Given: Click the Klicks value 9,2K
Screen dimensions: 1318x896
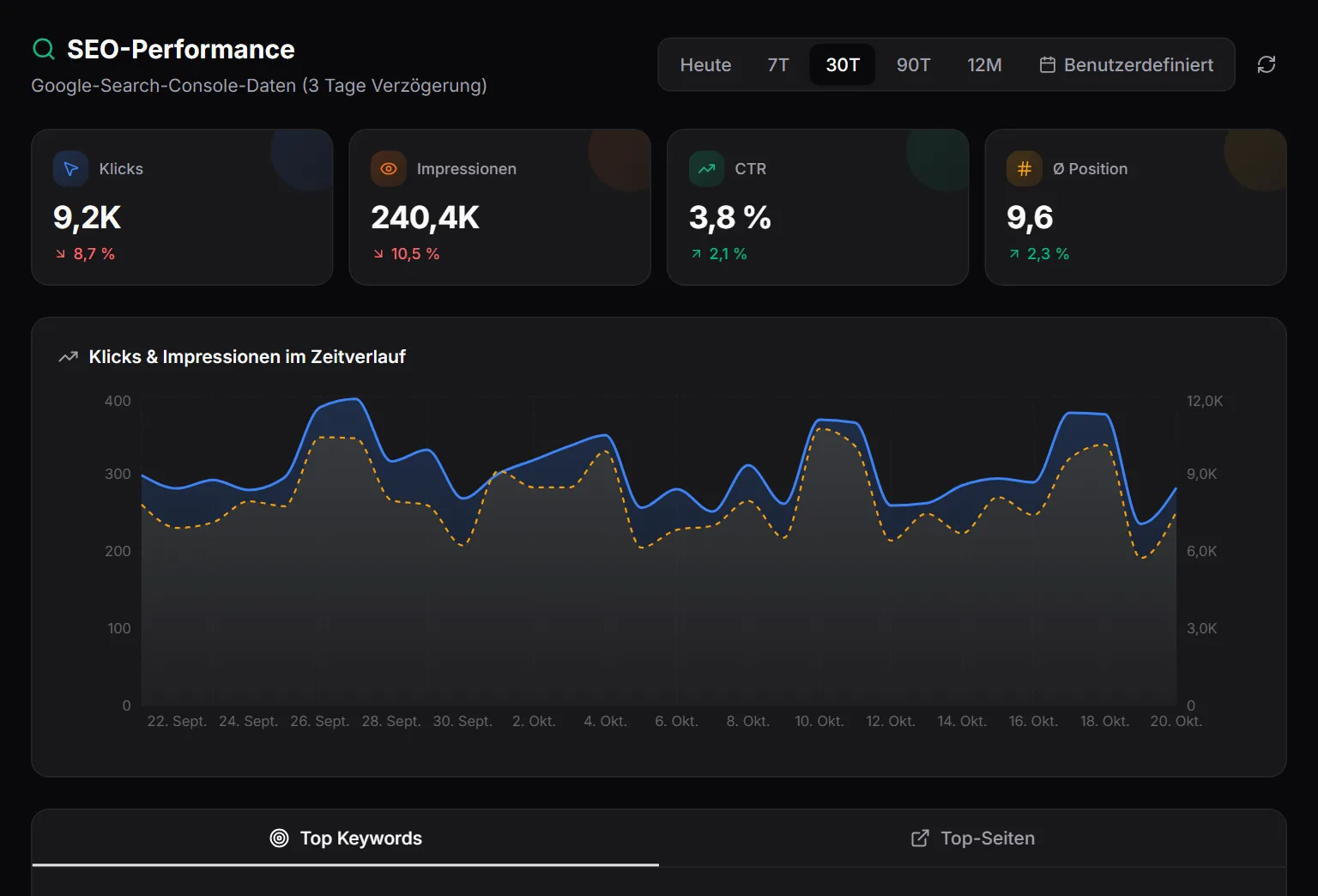Looking at the screenshot, I should coord(87,218).
